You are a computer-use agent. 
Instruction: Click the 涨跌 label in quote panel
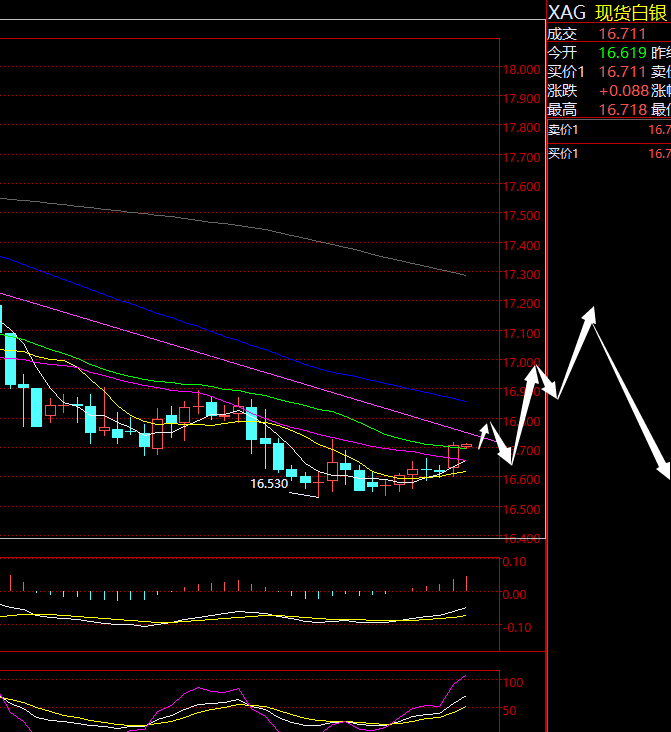pos(562,91)
